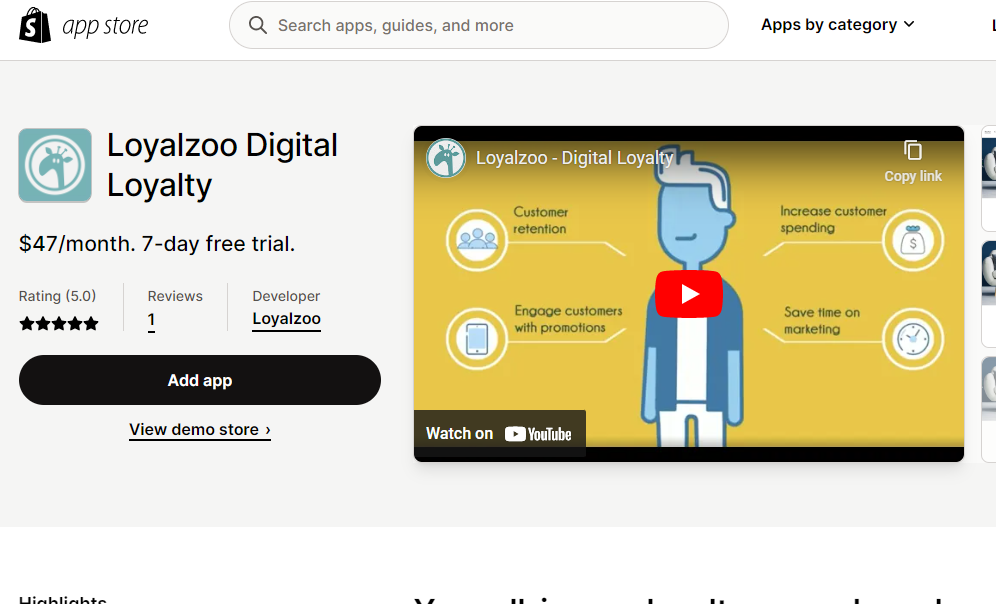This screenshot has height=604, width=996.
Task: Click the Developer label
Action: (x=286, y=296)
